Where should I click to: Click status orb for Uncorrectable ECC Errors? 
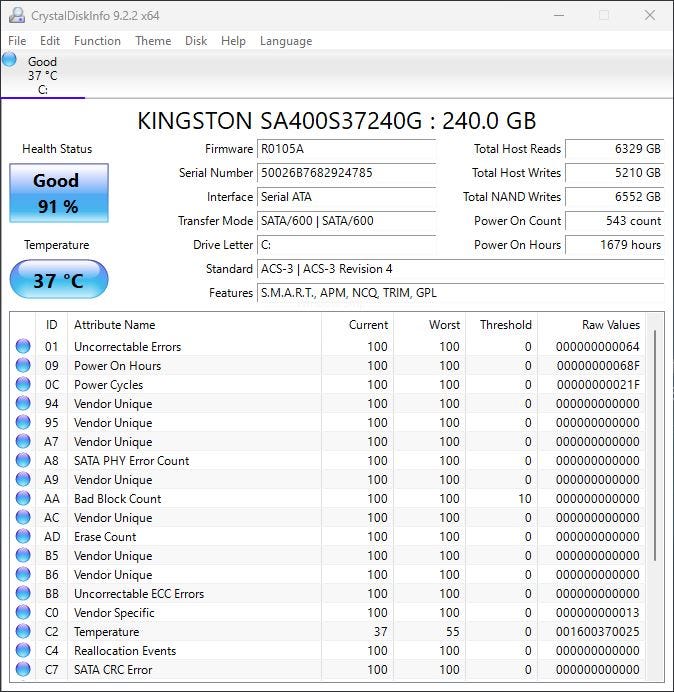point(23,593)
